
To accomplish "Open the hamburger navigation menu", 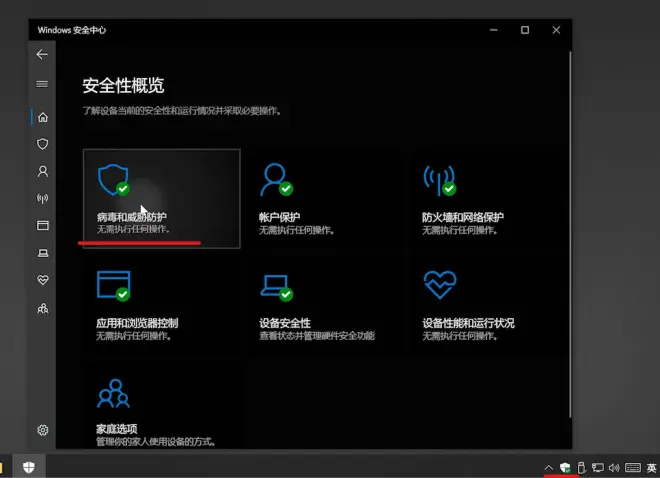I will 42,84.
